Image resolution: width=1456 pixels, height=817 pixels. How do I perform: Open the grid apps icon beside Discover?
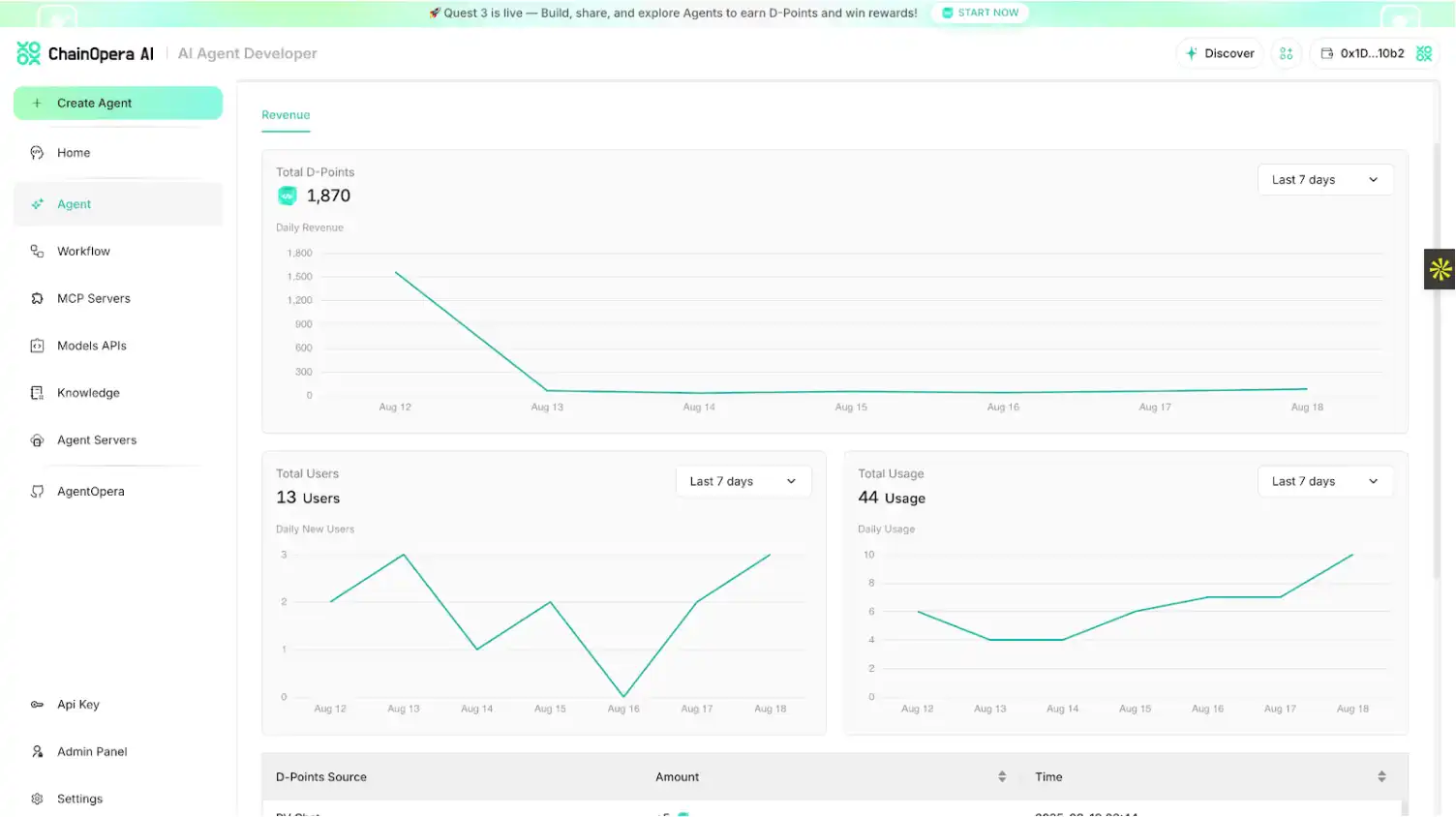coord(1286,53)
